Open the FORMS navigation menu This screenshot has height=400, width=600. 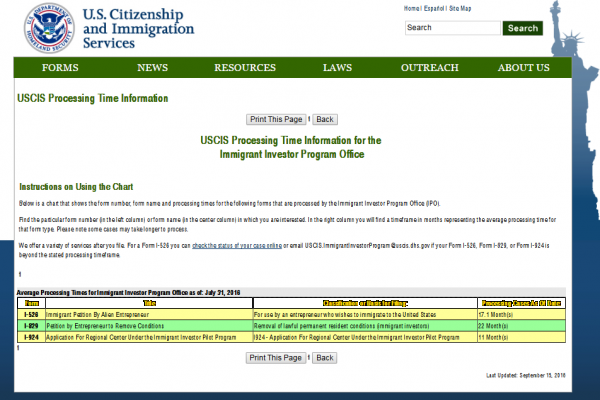tap(60, 68)
